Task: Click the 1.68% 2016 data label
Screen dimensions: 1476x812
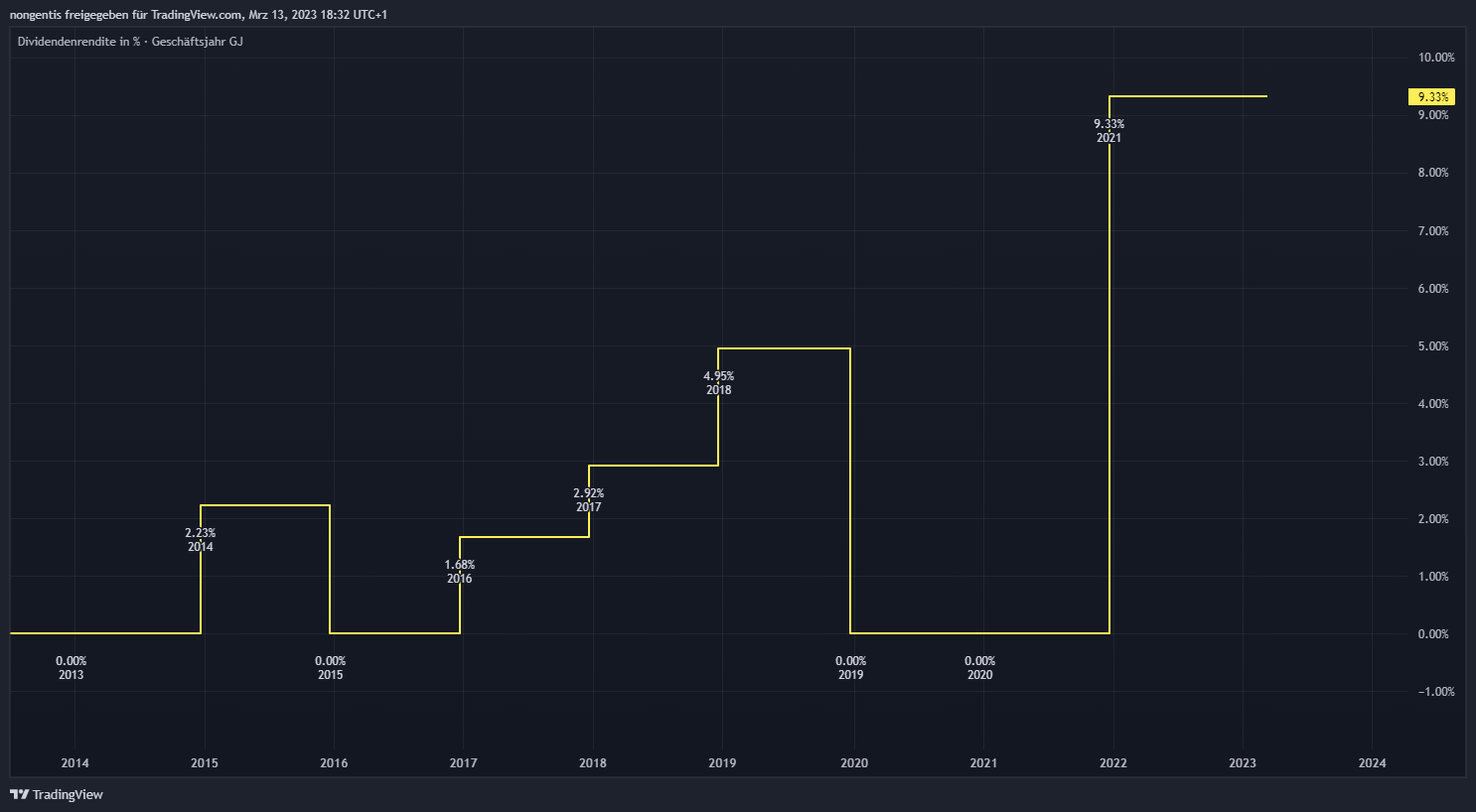Action: click(x=459, y=572)
